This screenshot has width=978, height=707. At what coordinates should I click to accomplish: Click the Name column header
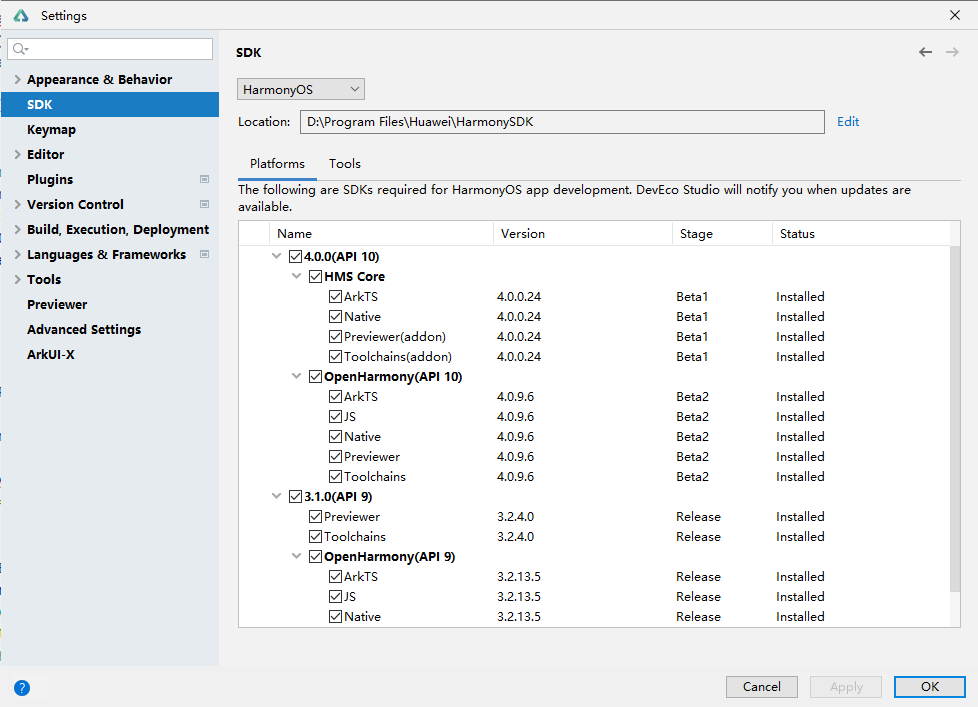click(x=381, y=233)
